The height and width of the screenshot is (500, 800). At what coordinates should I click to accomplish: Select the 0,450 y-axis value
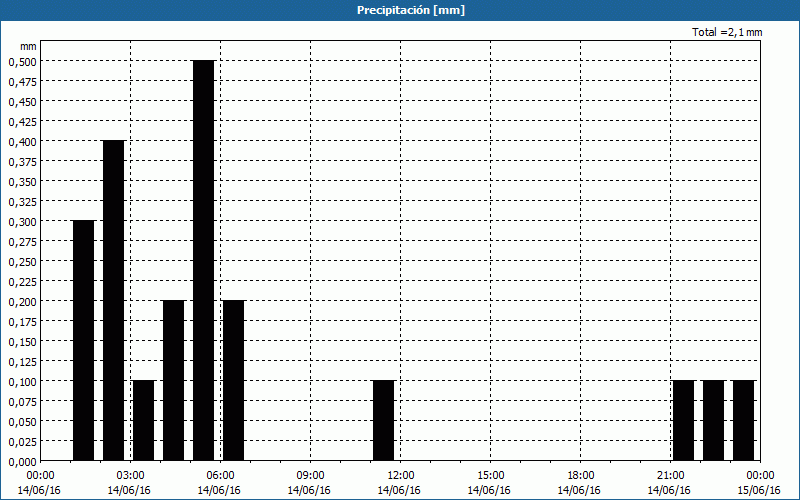pos(22,102)
